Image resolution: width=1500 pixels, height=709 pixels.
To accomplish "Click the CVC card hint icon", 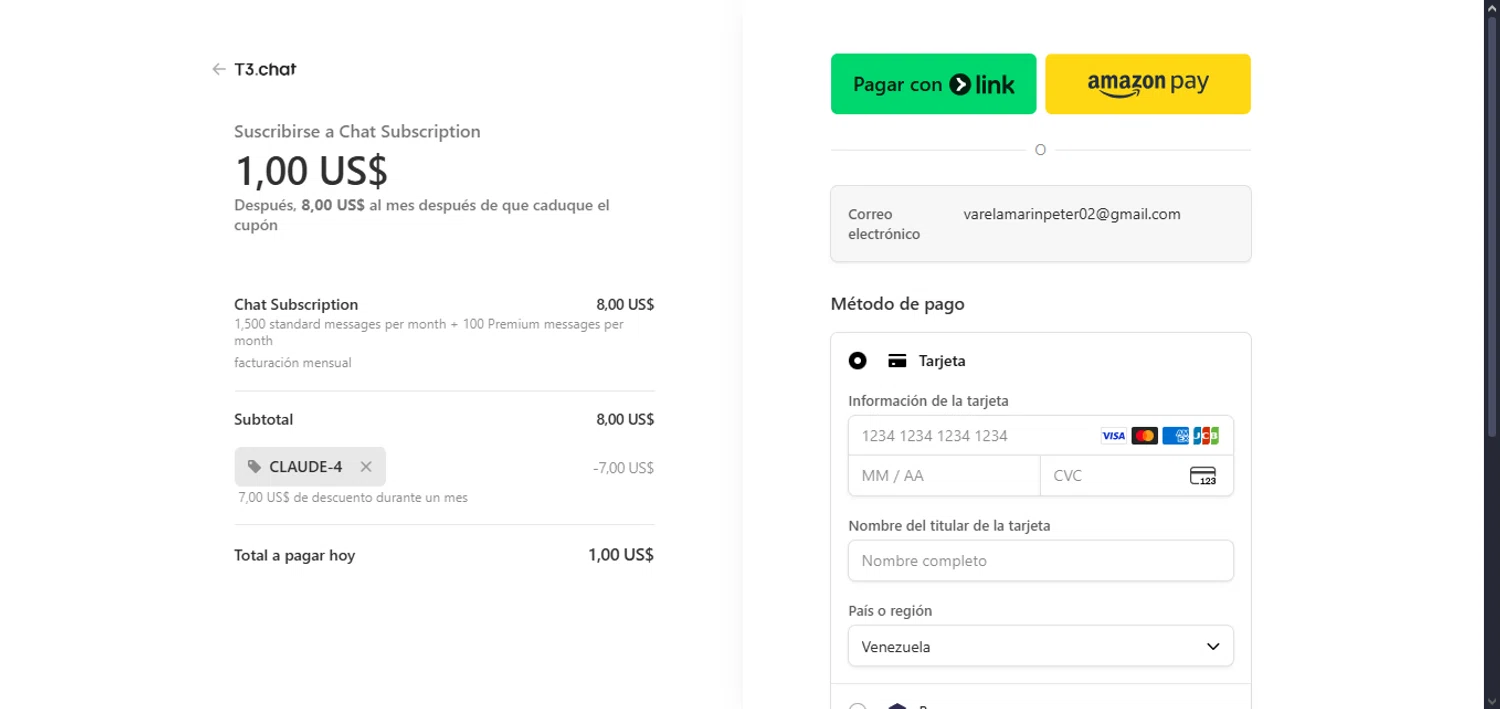I will click(1203, 476).
